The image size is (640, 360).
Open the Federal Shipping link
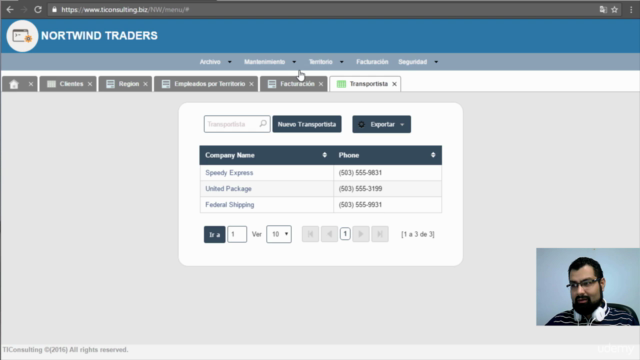click(229, 204)
